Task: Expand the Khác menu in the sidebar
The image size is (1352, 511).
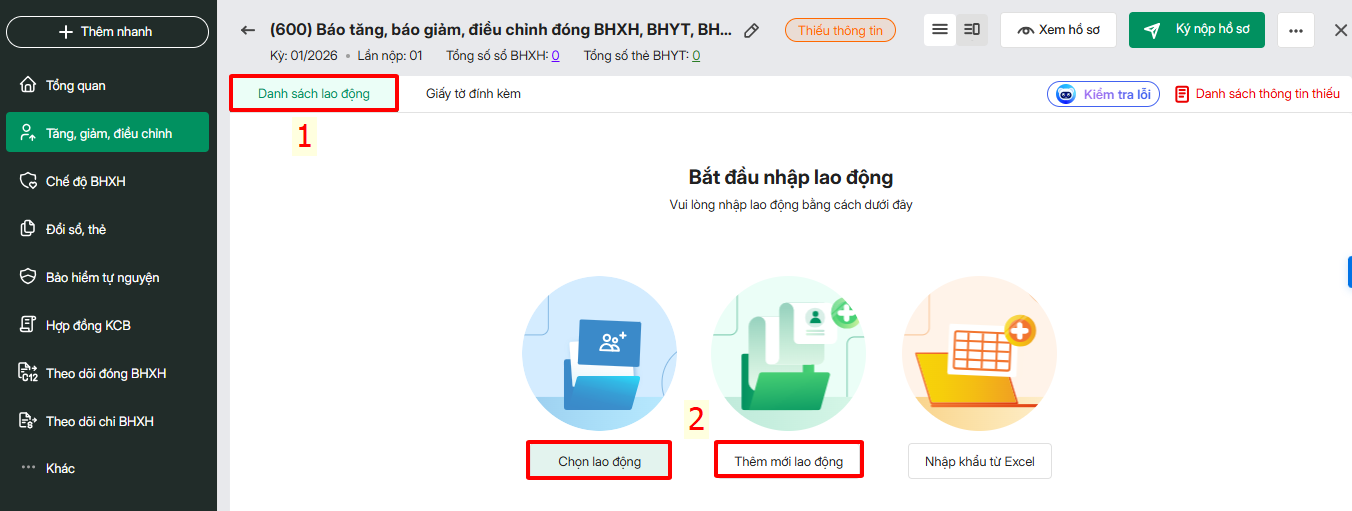Action: (x=60, y=469)
